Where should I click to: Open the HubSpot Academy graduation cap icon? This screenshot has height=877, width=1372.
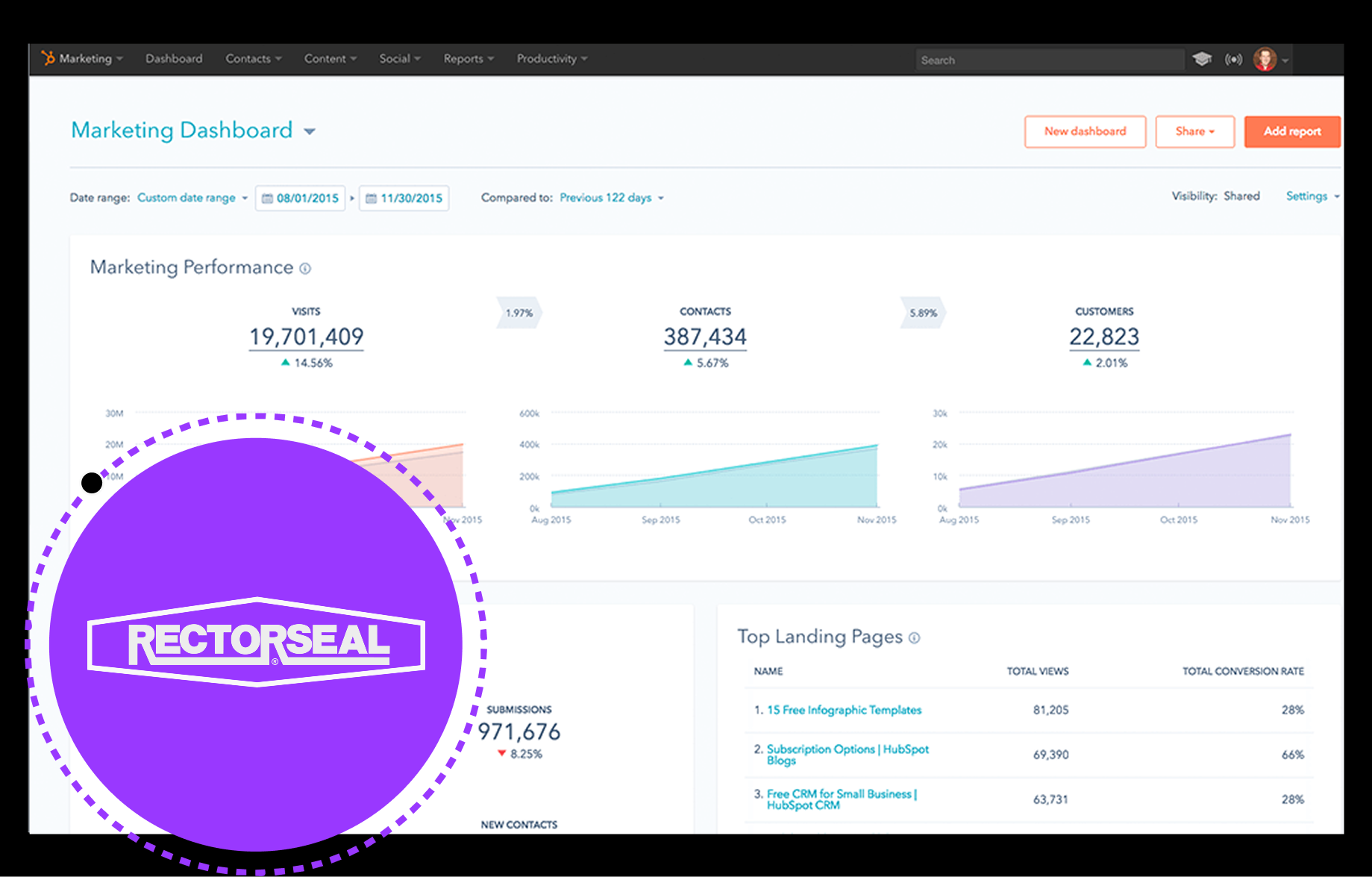1202,58
